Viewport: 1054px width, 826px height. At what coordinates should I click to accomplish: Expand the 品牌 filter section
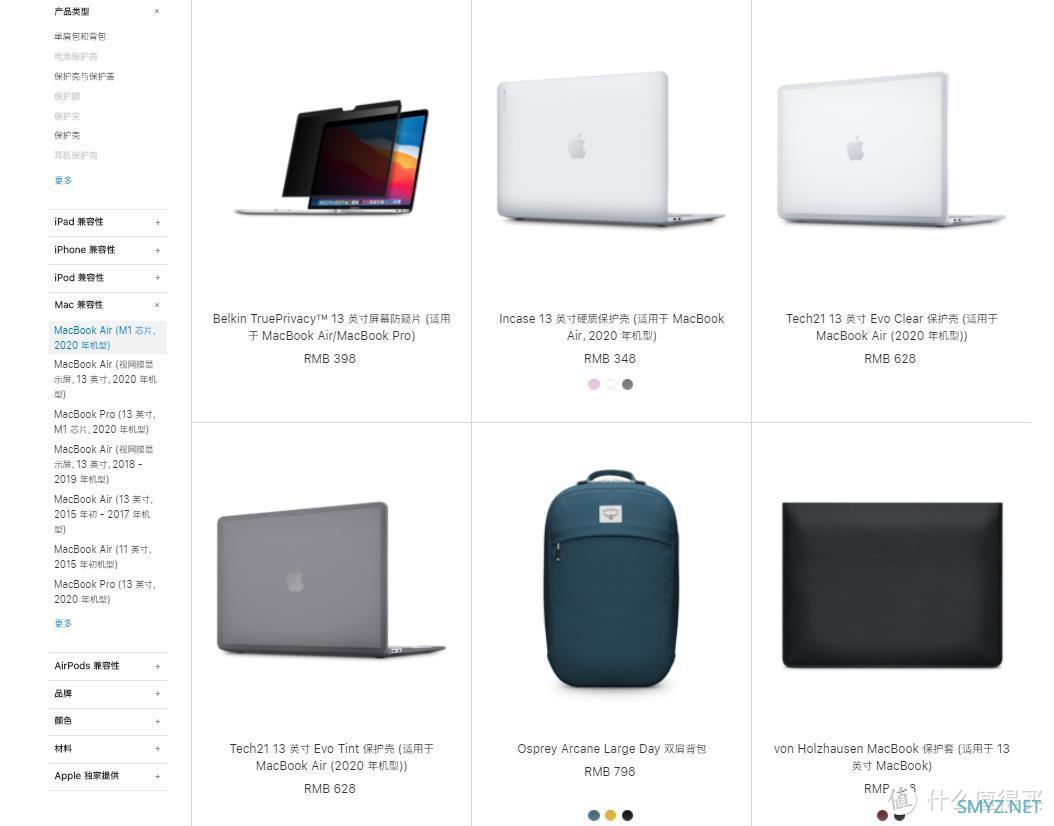pos(108,694)
